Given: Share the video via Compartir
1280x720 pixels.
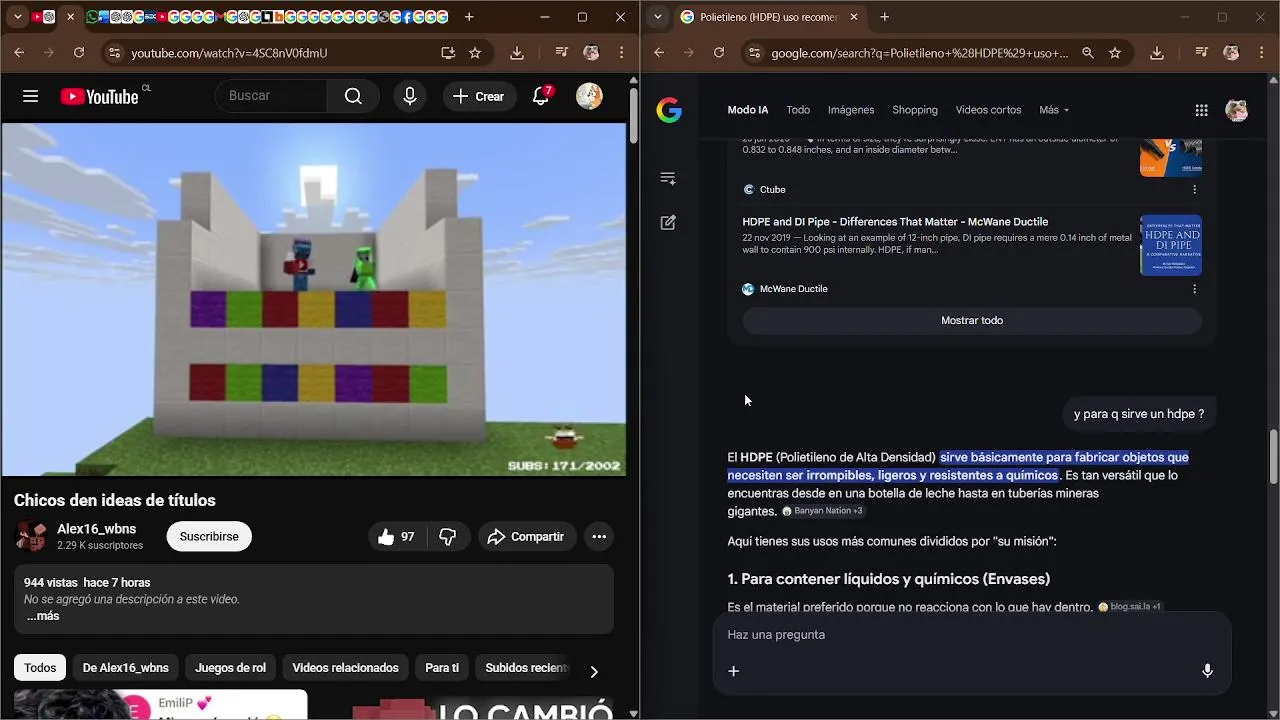Looking at the screenshot, I should (526, 537).
